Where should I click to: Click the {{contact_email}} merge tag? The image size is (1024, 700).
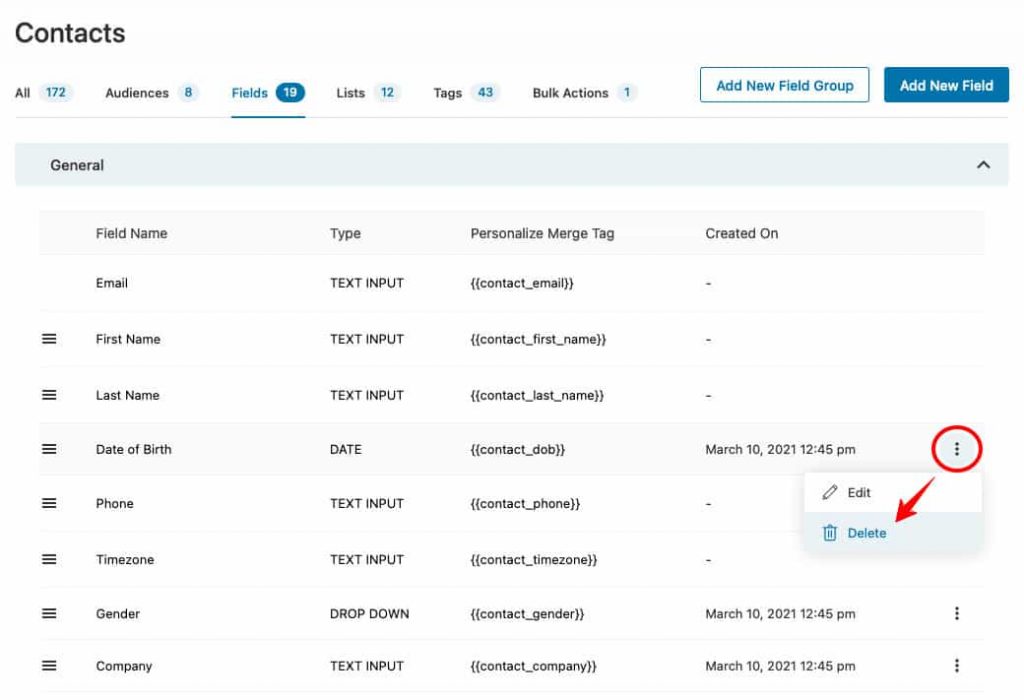click(x=522, y=283)
